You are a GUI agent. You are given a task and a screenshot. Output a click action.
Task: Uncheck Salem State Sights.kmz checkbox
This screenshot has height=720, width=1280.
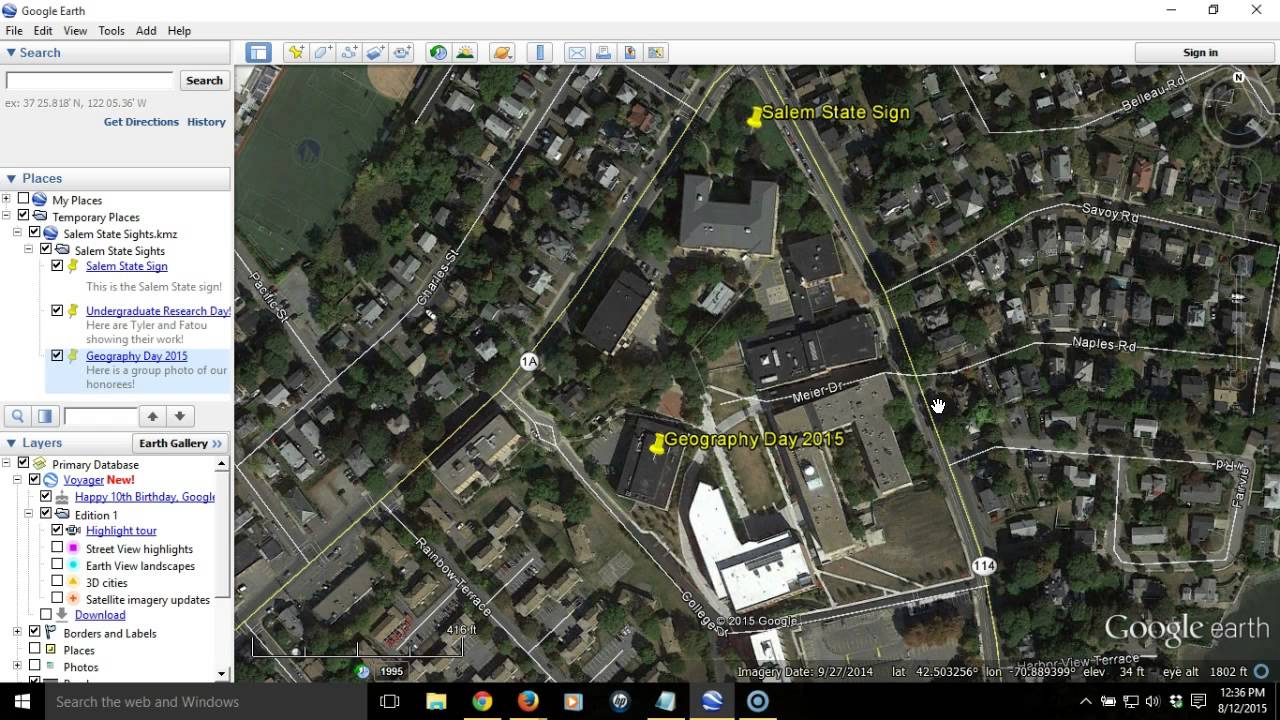coord(35,233)
